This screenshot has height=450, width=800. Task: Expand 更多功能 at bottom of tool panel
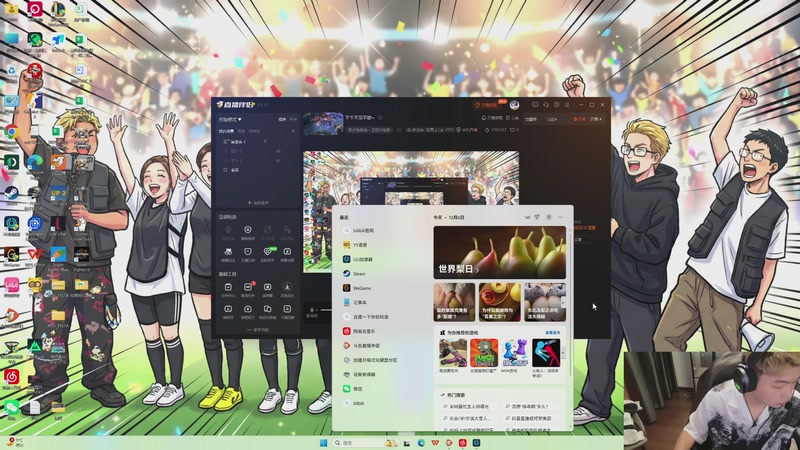258,330
